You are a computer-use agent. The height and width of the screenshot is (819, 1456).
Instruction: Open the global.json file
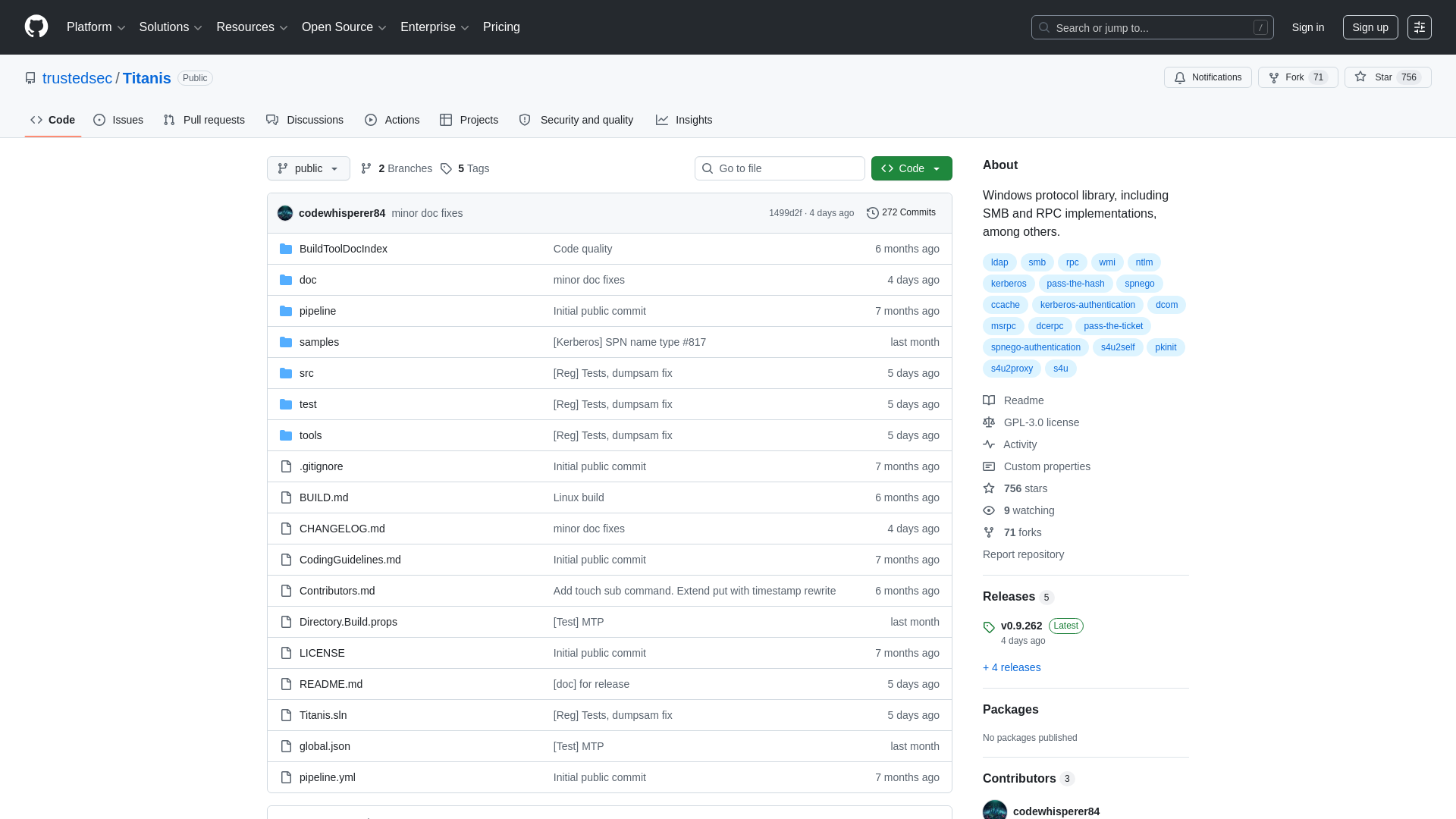point(325,746)
